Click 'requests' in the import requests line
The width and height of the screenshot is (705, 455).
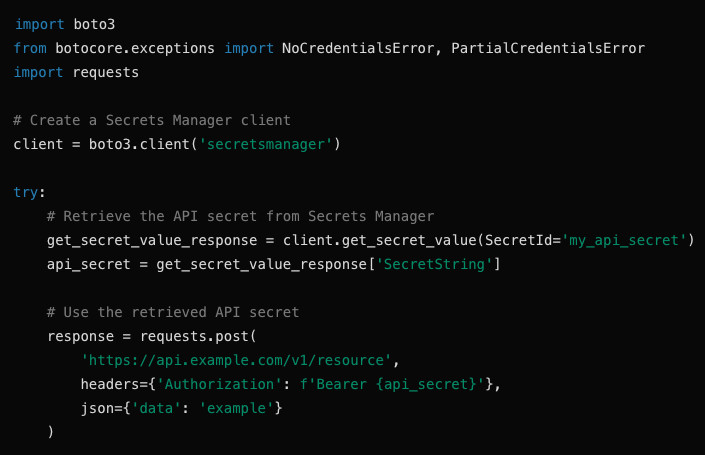pyautogui.click(x=106, y=72)
